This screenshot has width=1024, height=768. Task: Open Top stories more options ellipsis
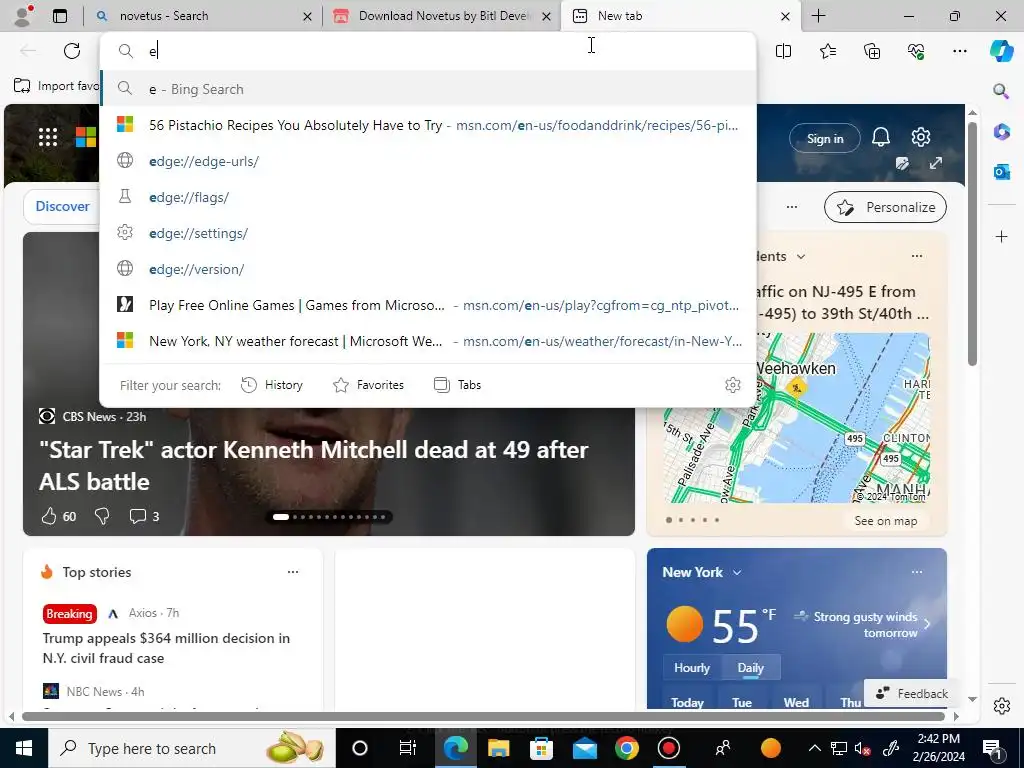point(293,572)
